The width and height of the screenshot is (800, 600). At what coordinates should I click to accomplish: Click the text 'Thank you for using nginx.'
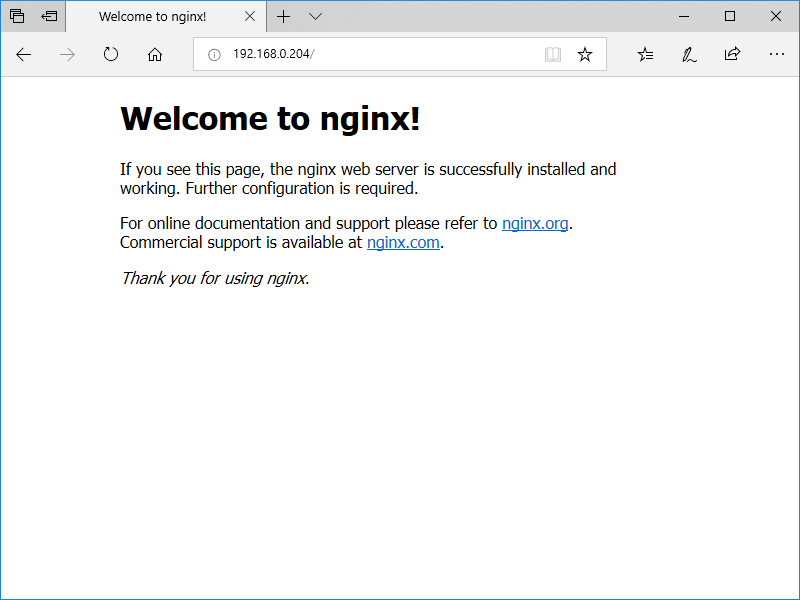[215, 278]
